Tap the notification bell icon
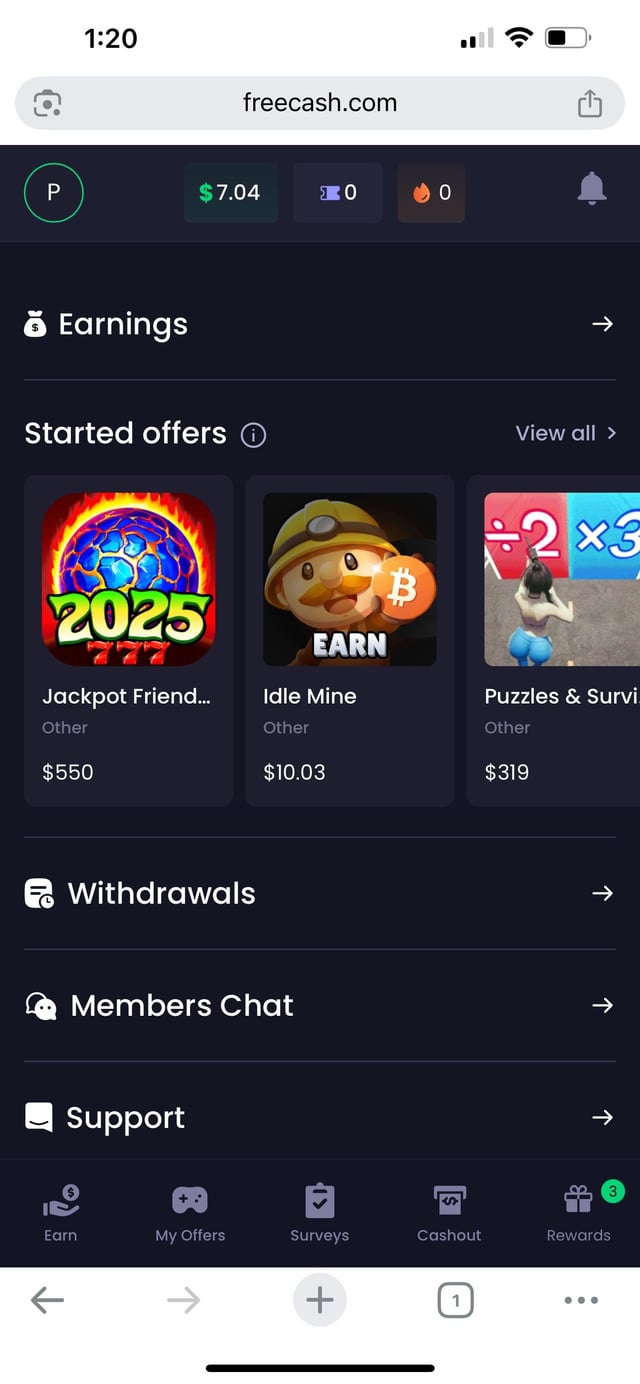The width and height of the screenshot is (640, 1384). pyautogui.click(x=592, y=188)
